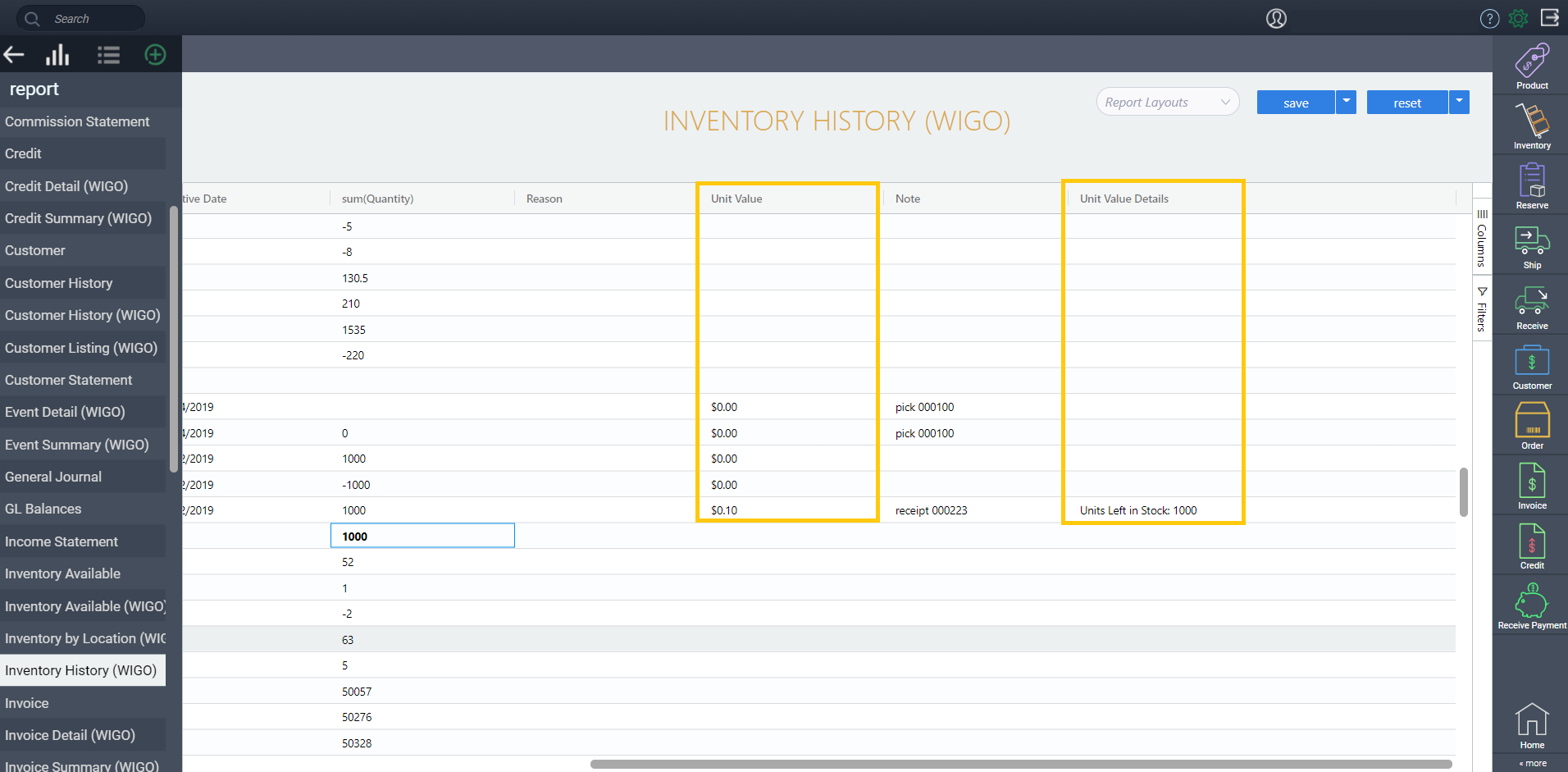Viewport: 1568px width, 772px height.
Task: Show more modules in the sidebar
Action: pos(1533,763)
